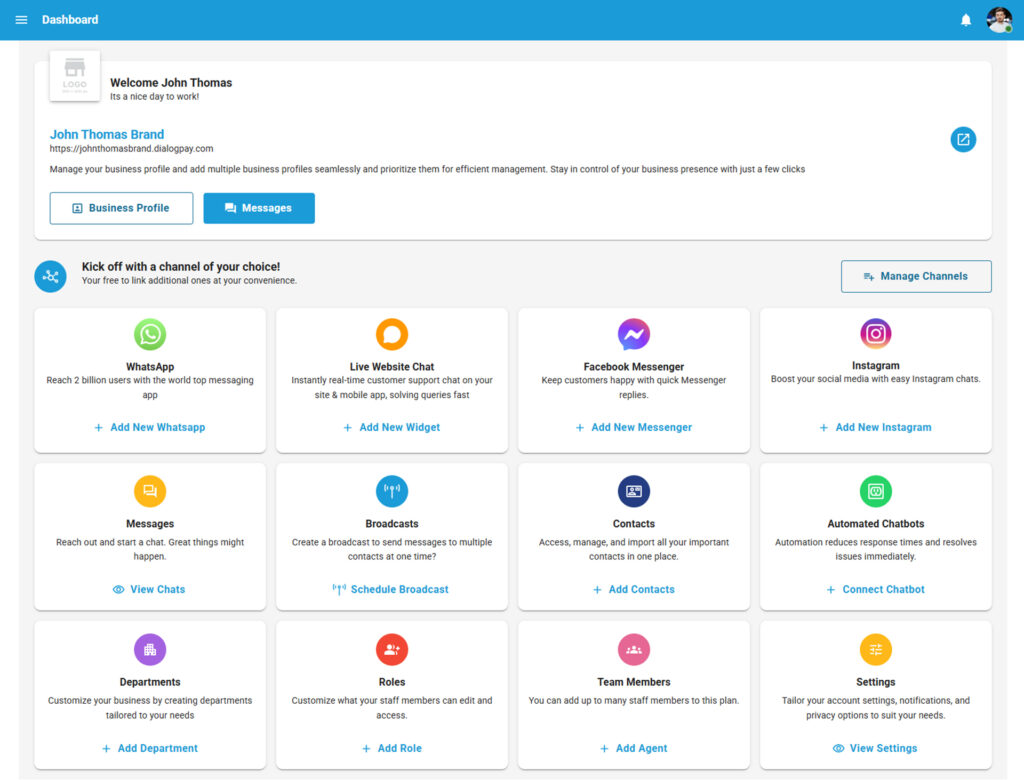Viewport: 1024px width, 780px height.
Task: Open the user profile avatar
Action: coord(999,20)
